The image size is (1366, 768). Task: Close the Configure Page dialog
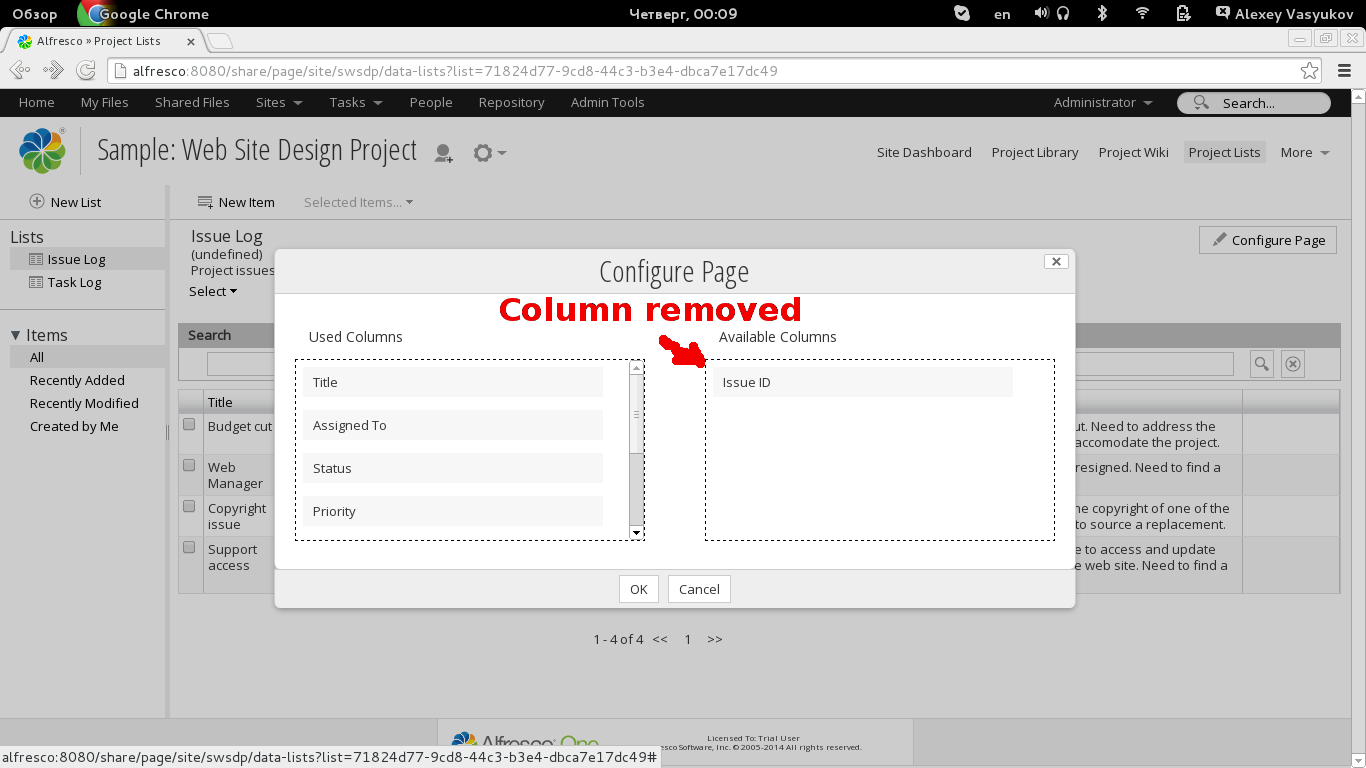pos(1055,261)
